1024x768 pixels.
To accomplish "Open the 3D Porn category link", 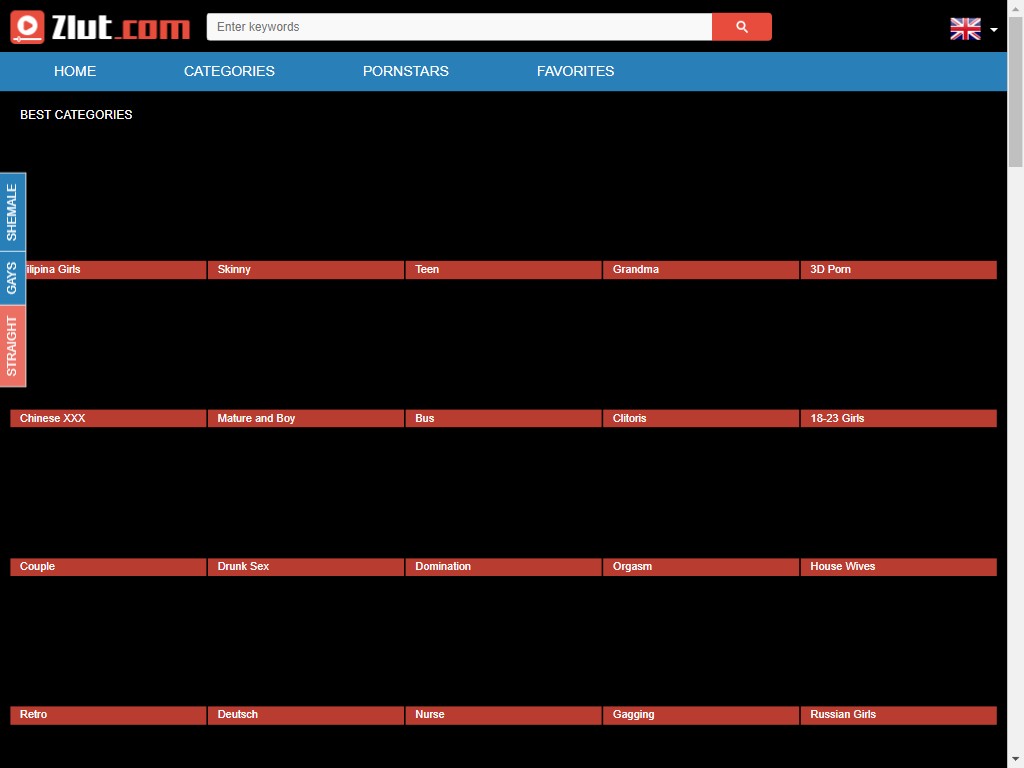I will point(899,270).
